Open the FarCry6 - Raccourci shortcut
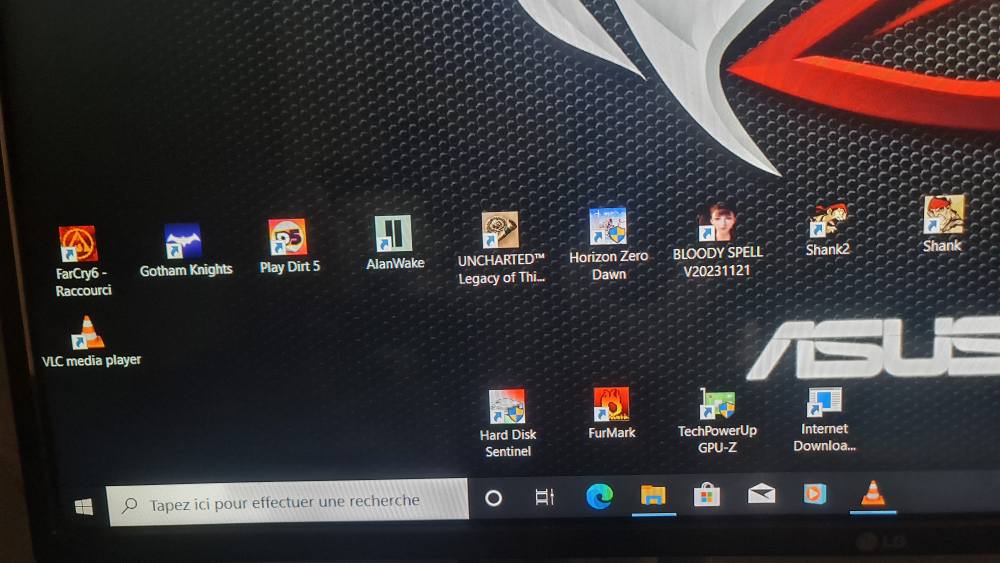Screen dimensions: 1000x563 [79, 243]
